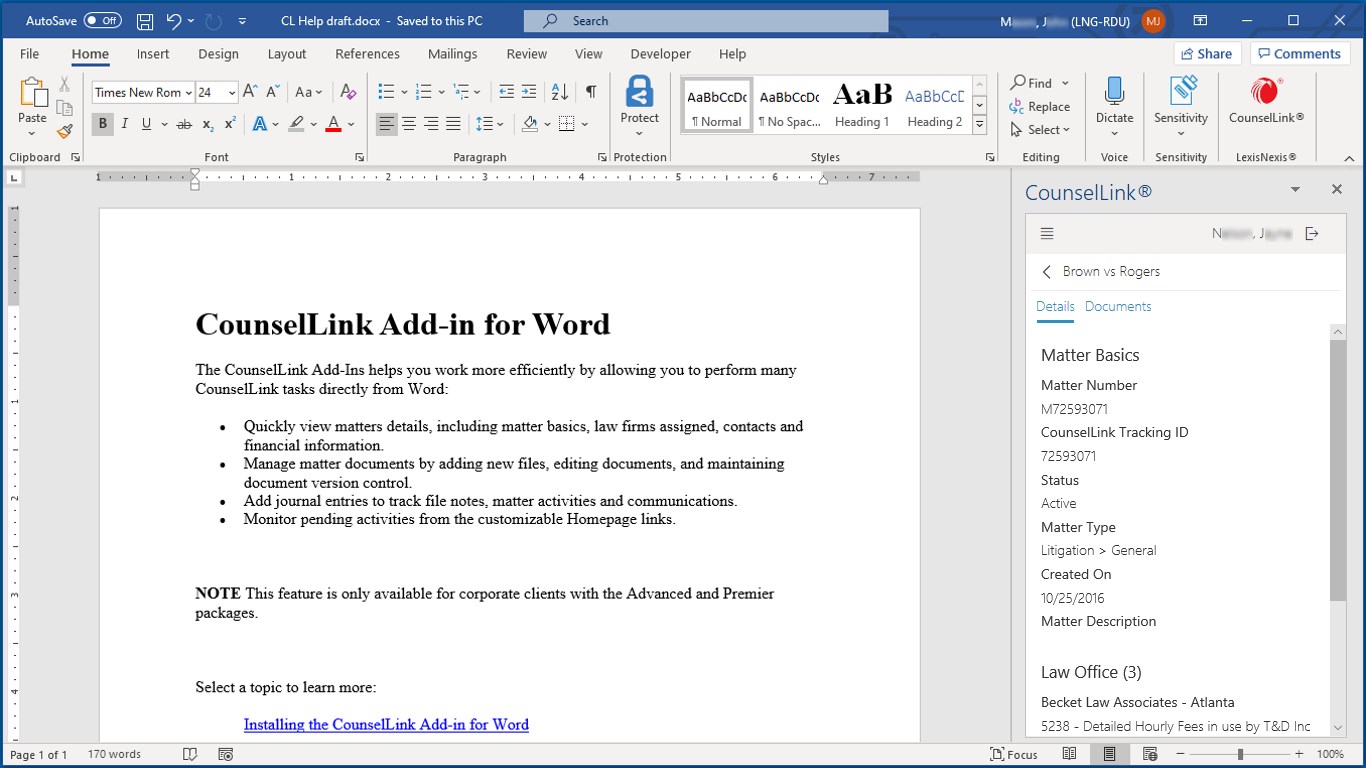Toggle Underline formatting

coord(147,124)
